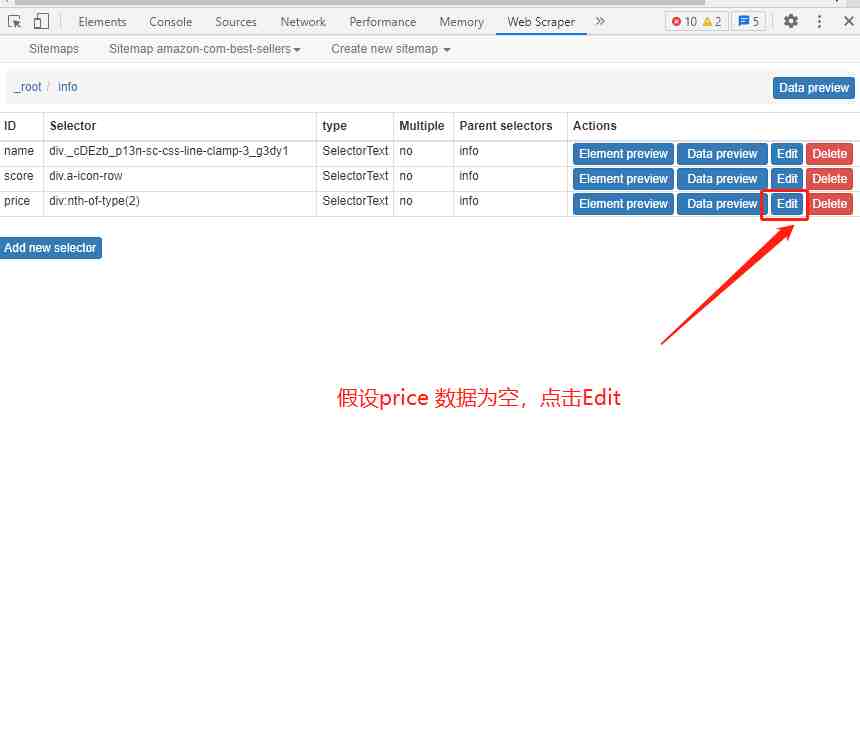Click the name ID cell
This screenshot has height=745, width=860.
[x=21, y=154]
